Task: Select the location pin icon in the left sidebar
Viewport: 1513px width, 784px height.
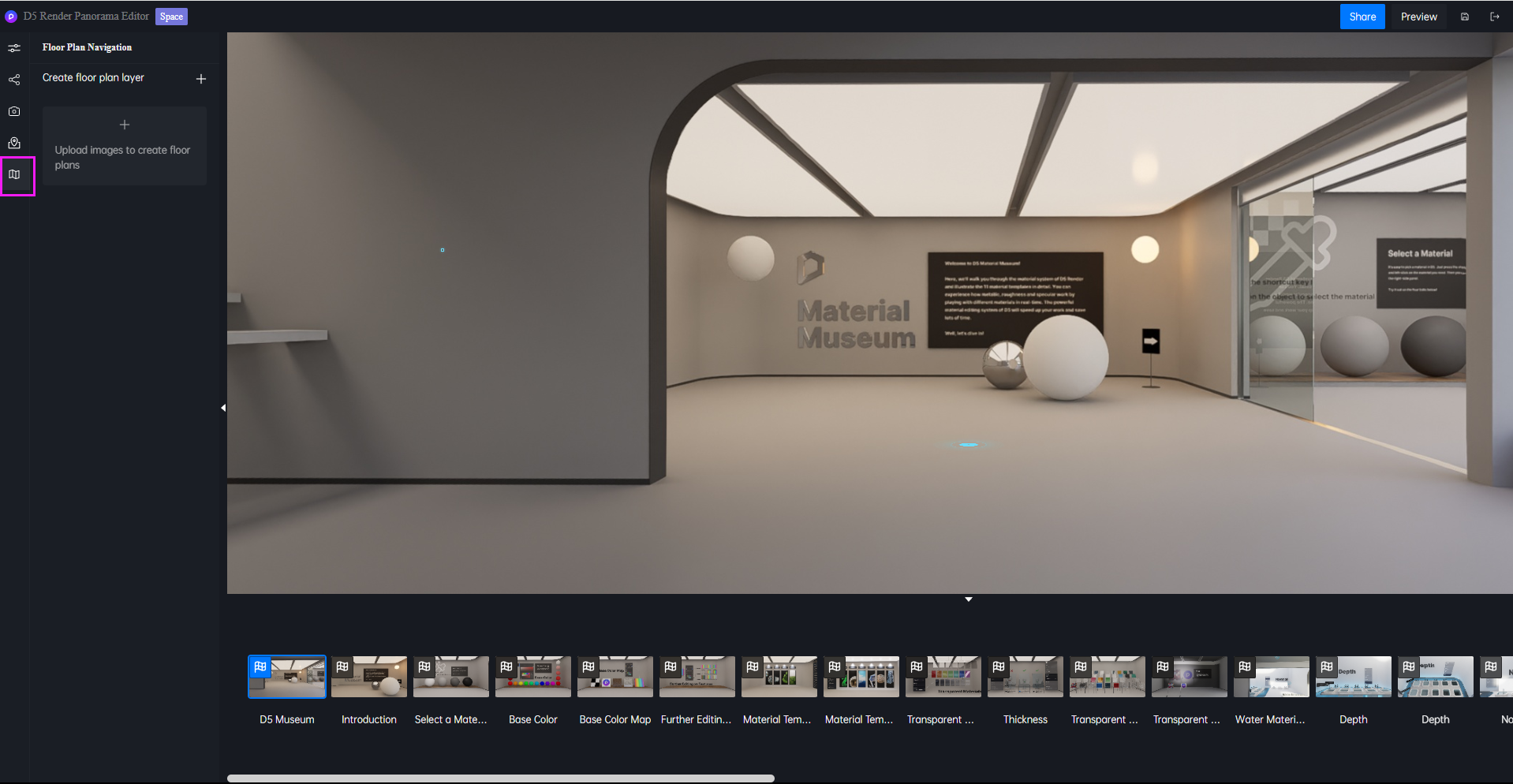Action: pyautogui.click(x=14, y=143)
